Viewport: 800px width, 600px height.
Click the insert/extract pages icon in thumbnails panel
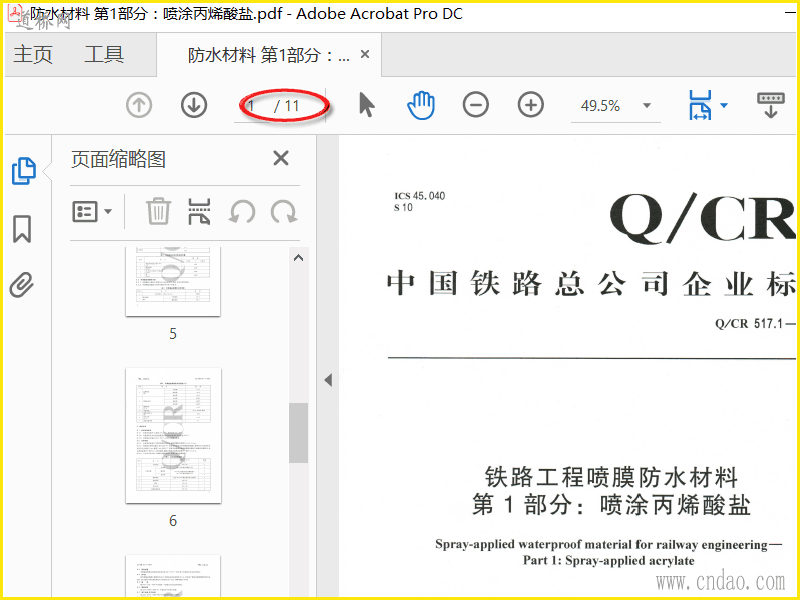[199, 212]
